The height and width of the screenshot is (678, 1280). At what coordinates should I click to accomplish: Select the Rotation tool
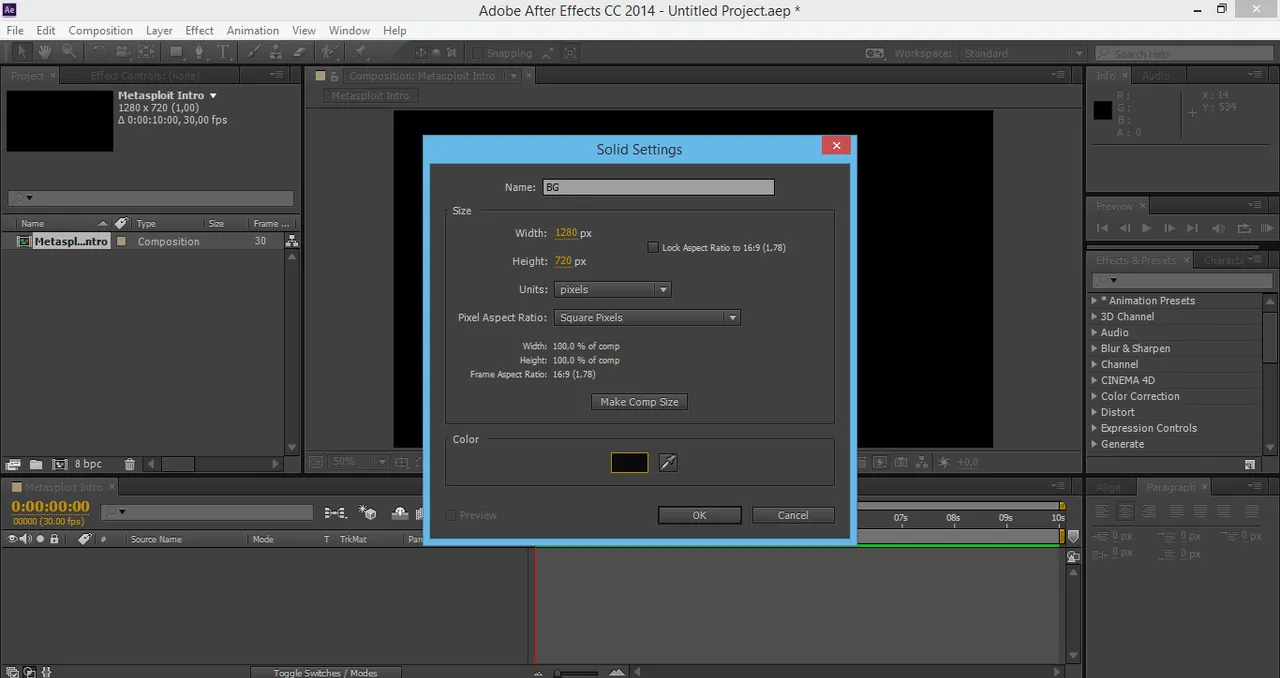100,52
